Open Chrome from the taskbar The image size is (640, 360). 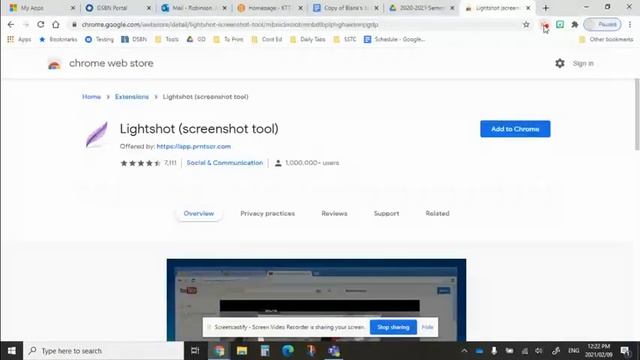[x=219, y=351]
